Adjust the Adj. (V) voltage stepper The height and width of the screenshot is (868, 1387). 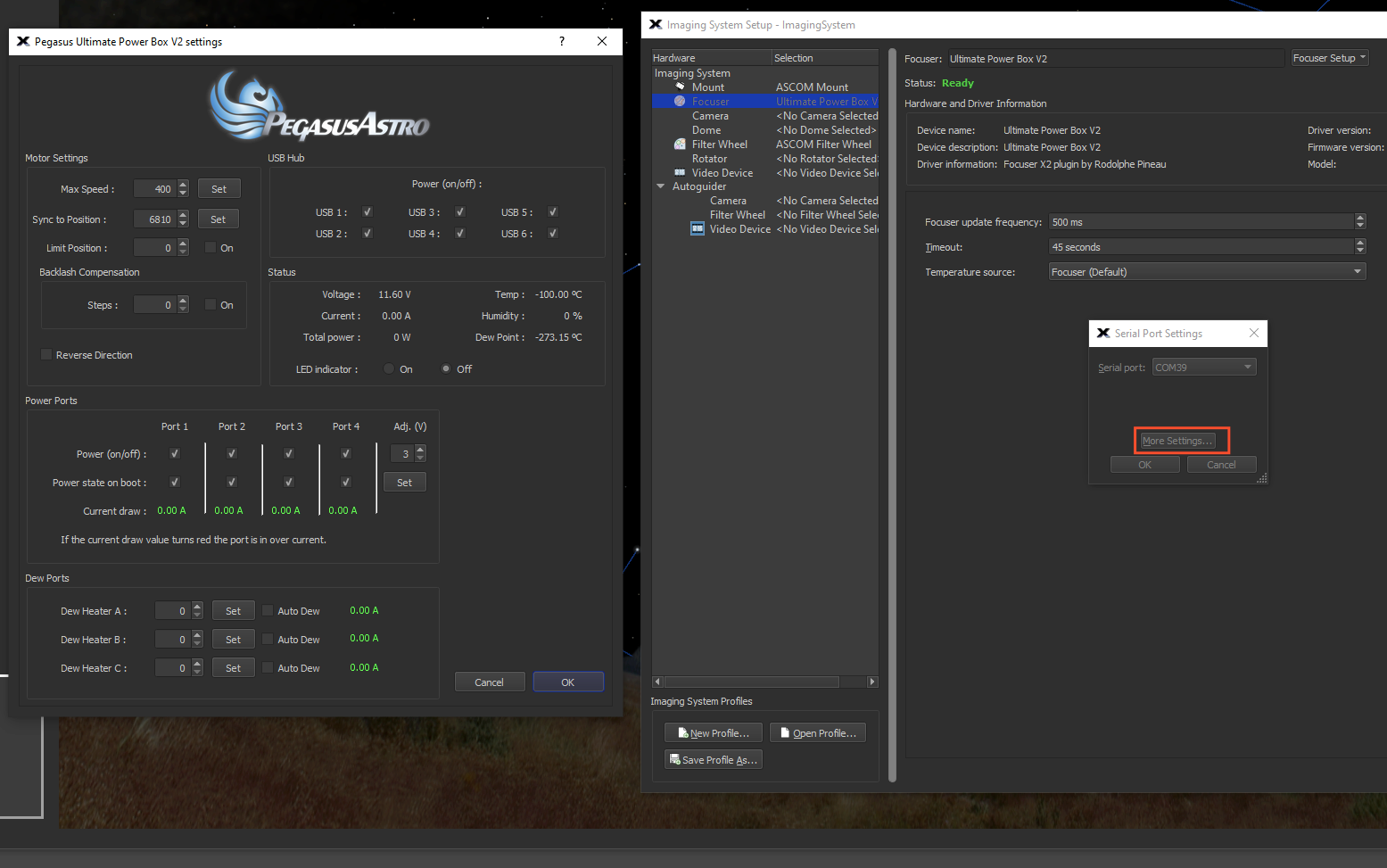click(x=420, y=453)
